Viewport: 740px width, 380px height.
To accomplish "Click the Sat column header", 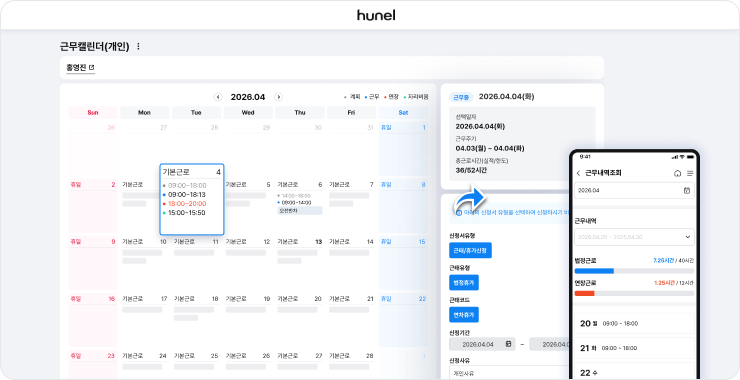I will point(403,113).
